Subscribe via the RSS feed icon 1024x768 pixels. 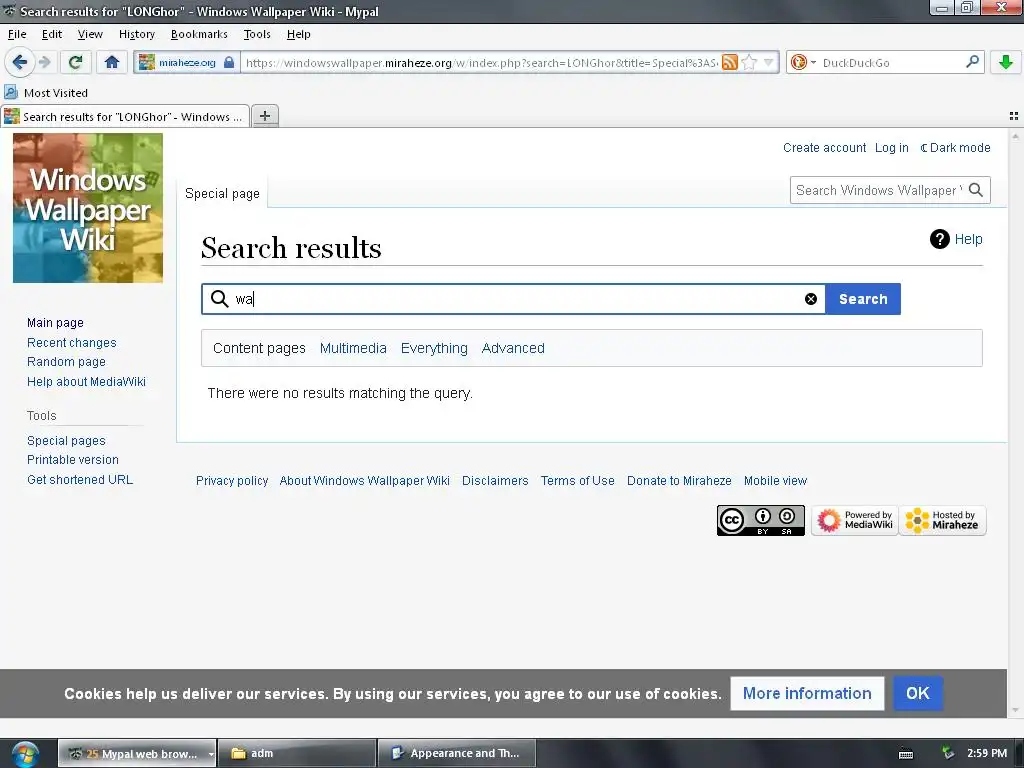(x=729, y=63)
